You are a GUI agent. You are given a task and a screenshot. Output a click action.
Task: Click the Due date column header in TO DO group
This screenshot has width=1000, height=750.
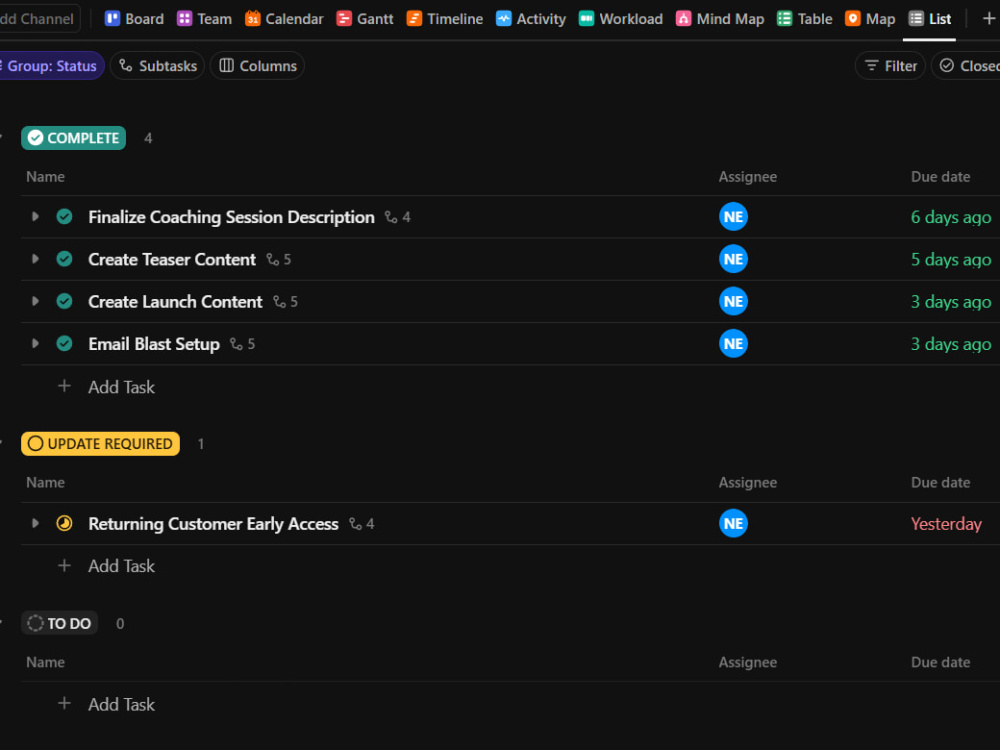[940, 662]
